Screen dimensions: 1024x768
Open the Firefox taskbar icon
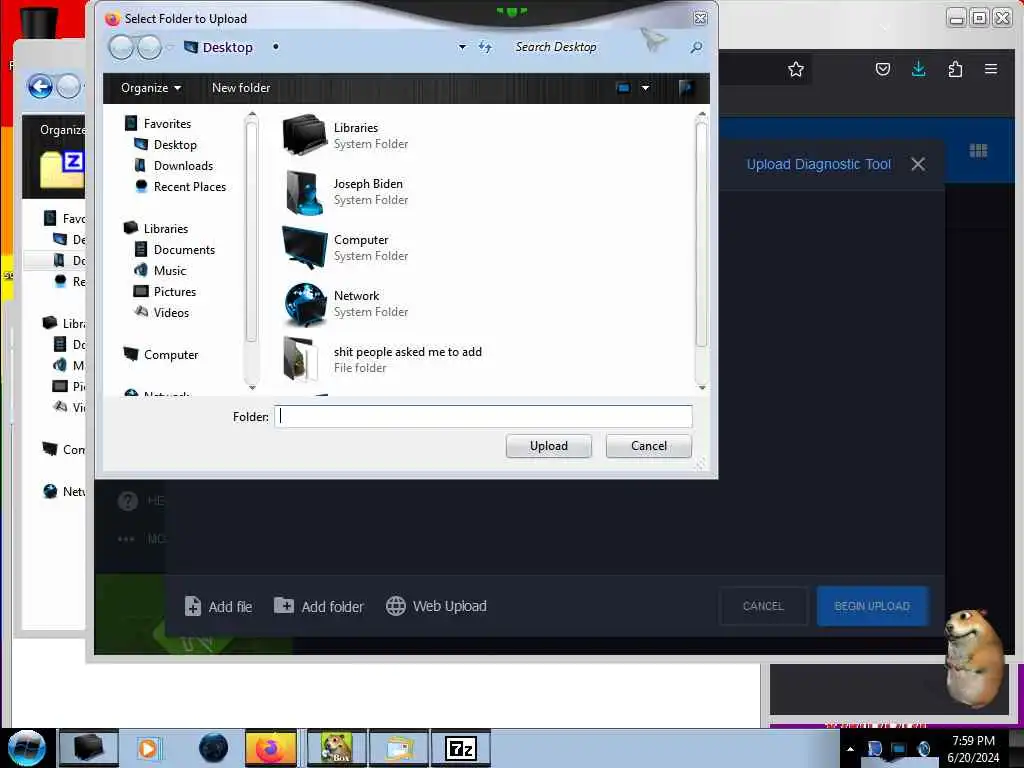point(270,748)
